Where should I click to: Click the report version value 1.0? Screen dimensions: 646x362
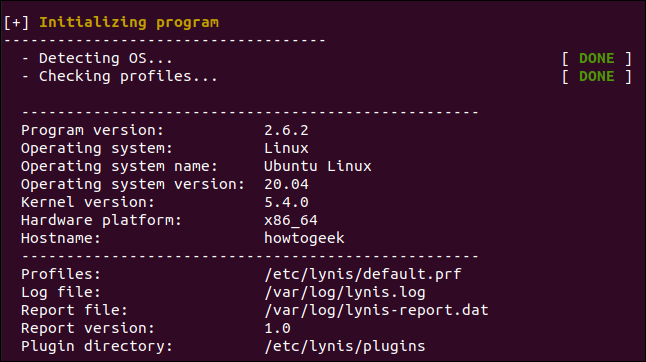(277, 329)
